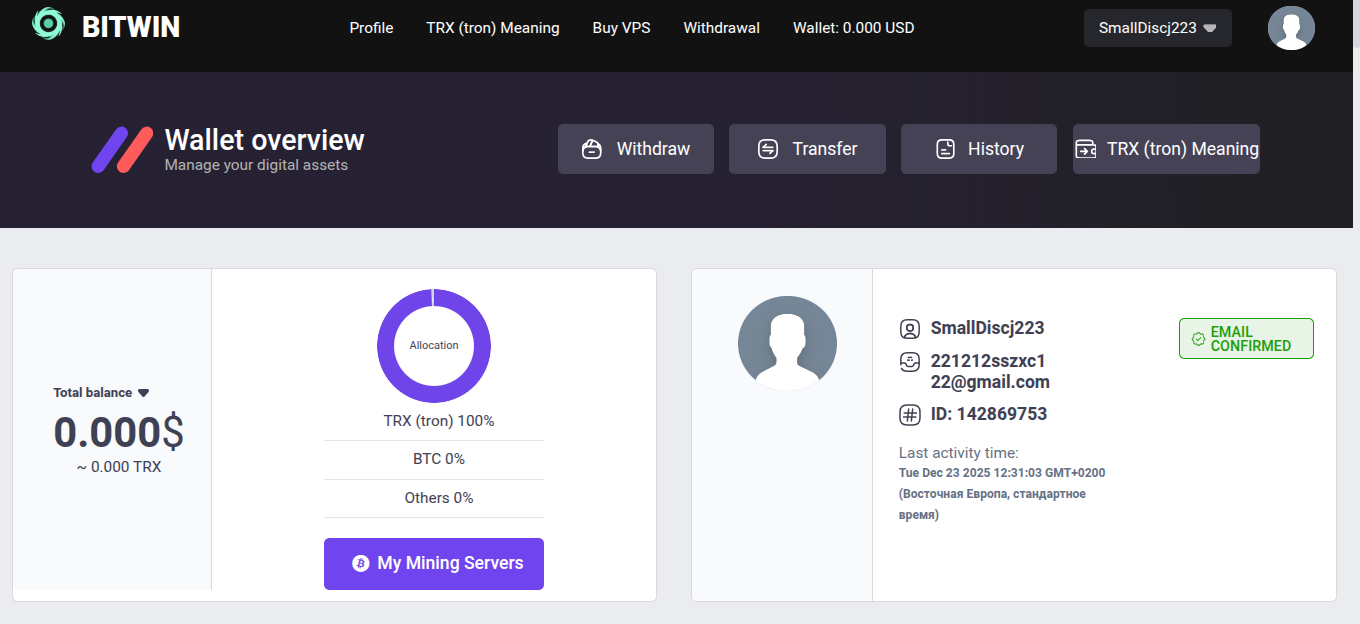Click the 0.000$ total balance amount
This screenshot has width=1360, height=624.
119,432
